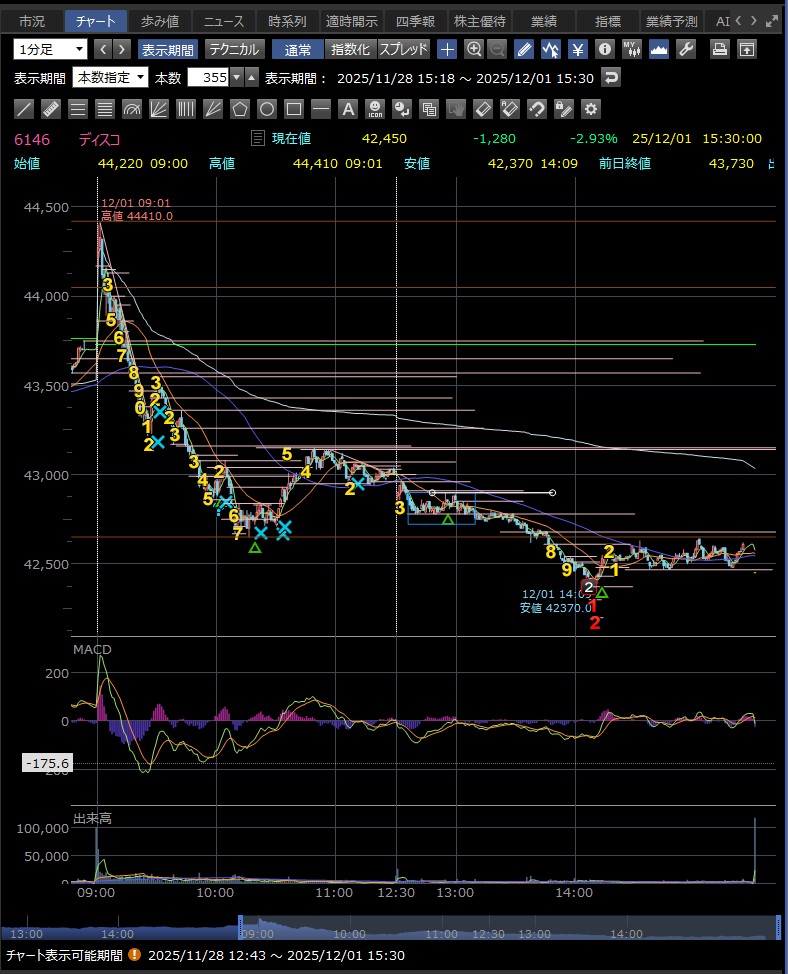The image size is (788, 974).
Task: Toggle the crosshair cursor button
Action: pyautogui.click(x=447, y=49)
